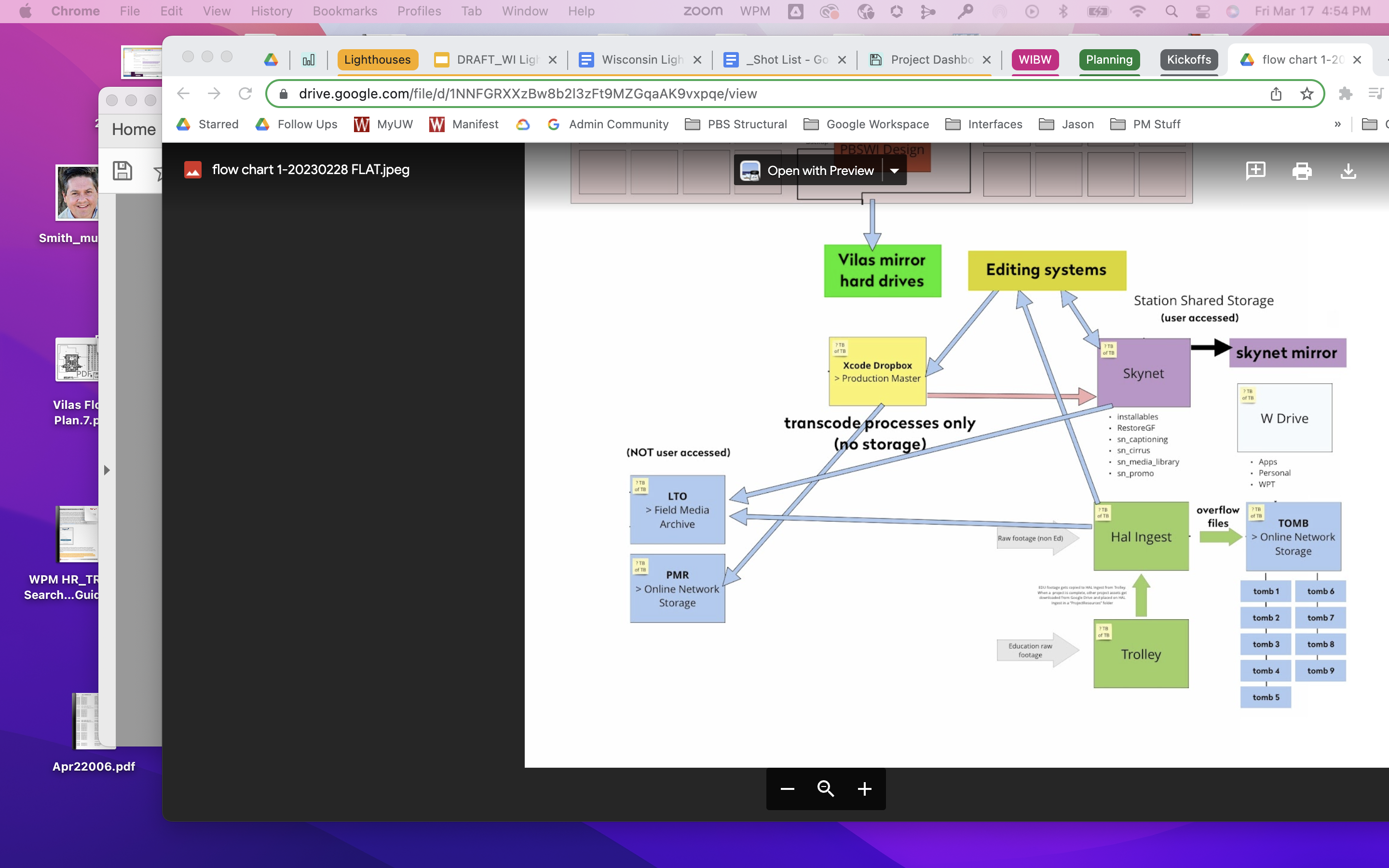This screenshot has width=1389, height=868.
Task: Open the Planning tab group
Action: [x=1109, y=60]
